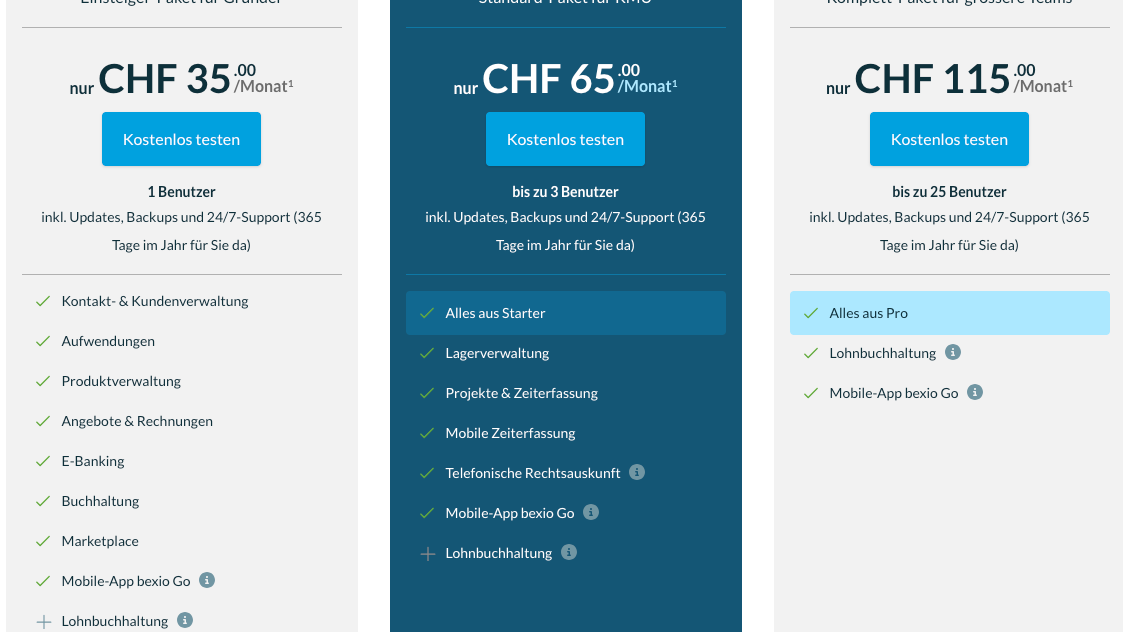The height and width of the screenshot is (632, 1123).
Task: Click the E-Banking feature entry
Action: [x=93, y=461]
